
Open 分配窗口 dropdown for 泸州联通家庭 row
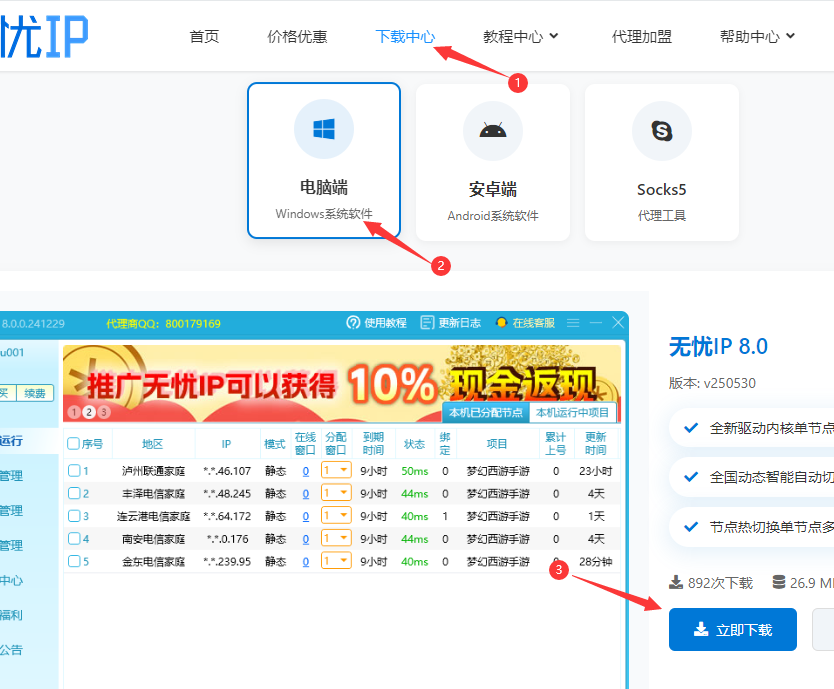(336, 470)
